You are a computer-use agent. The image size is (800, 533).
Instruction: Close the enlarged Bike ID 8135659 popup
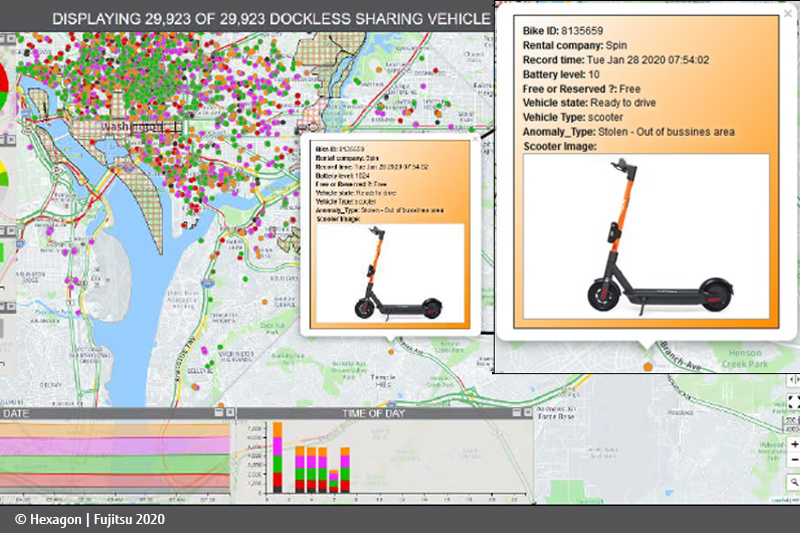788,14
